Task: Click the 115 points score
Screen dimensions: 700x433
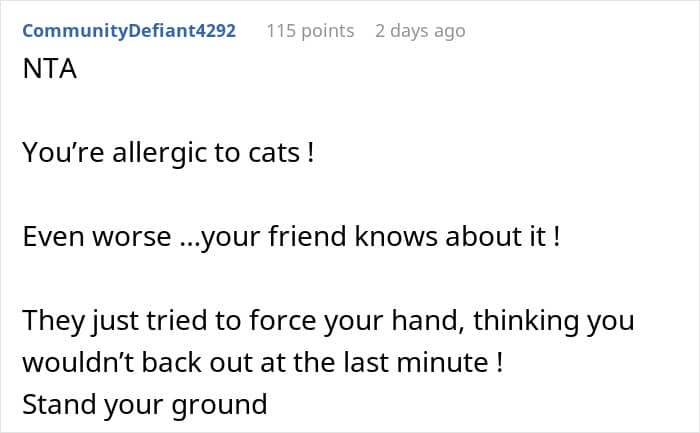Action: point(310,31)
